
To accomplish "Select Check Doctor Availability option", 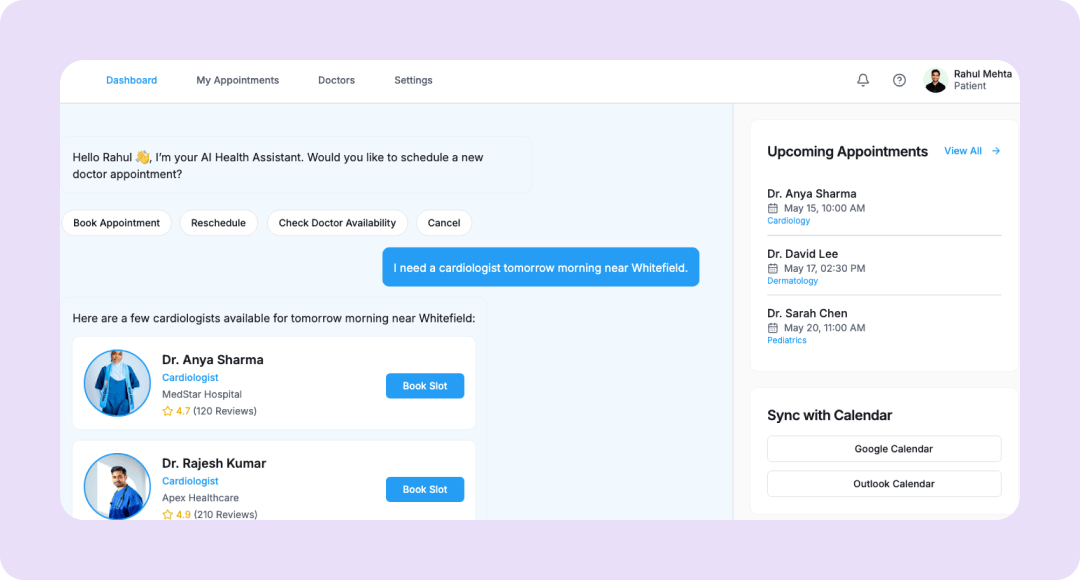I will [x=337, y=223].
